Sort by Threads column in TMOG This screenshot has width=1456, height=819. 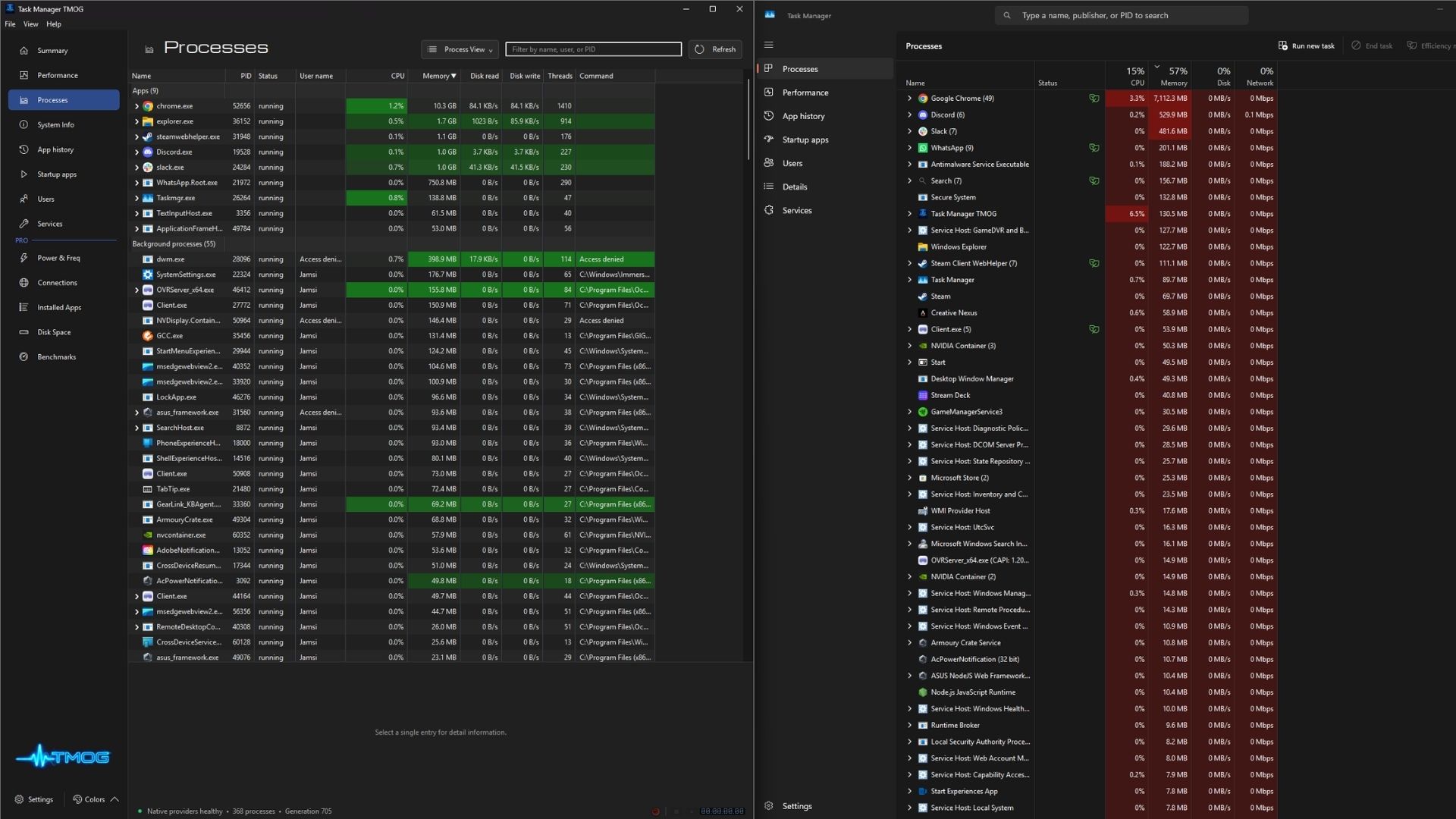click(560, 76)
